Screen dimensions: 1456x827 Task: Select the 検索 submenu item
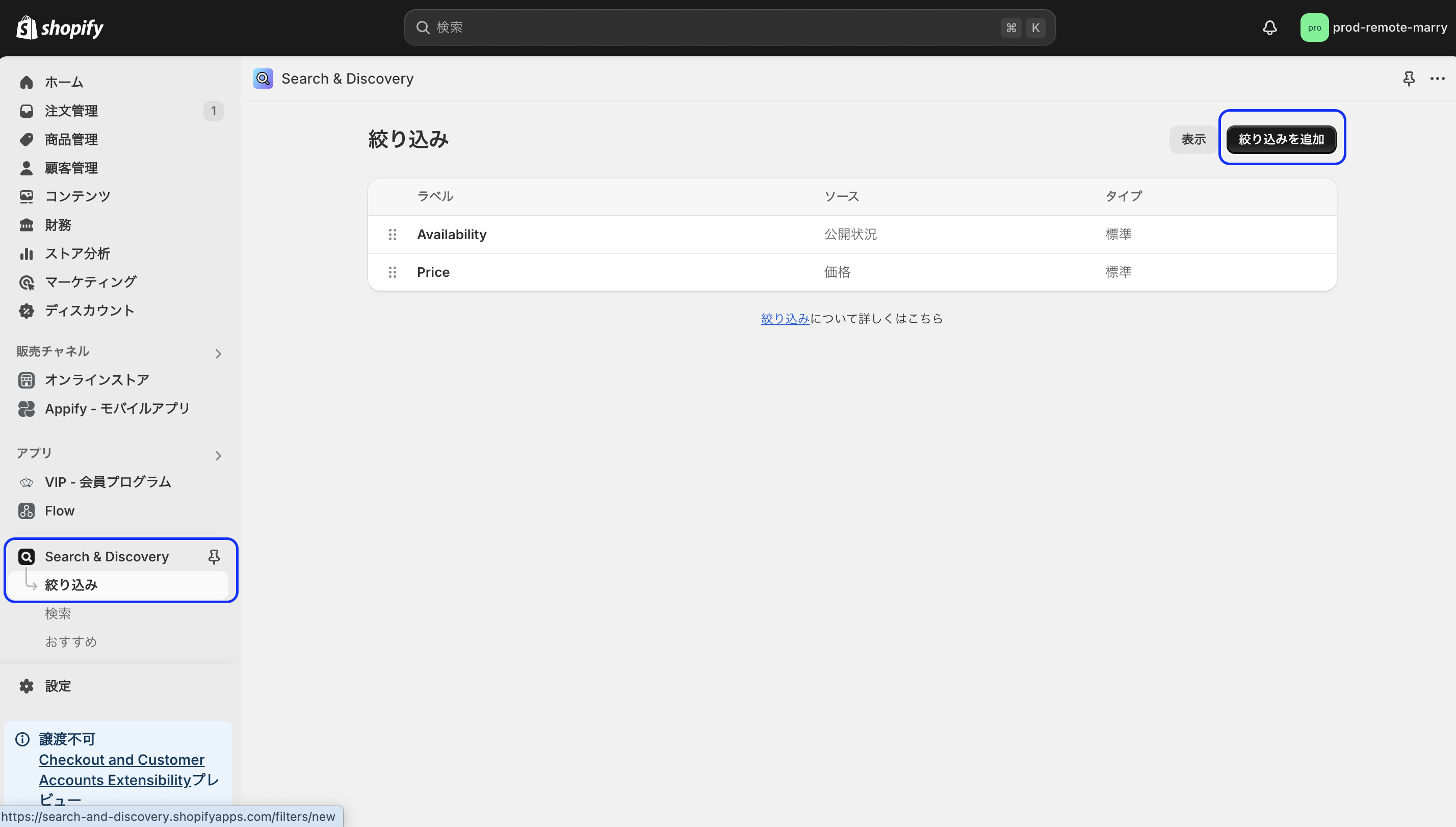coord(58,613)
